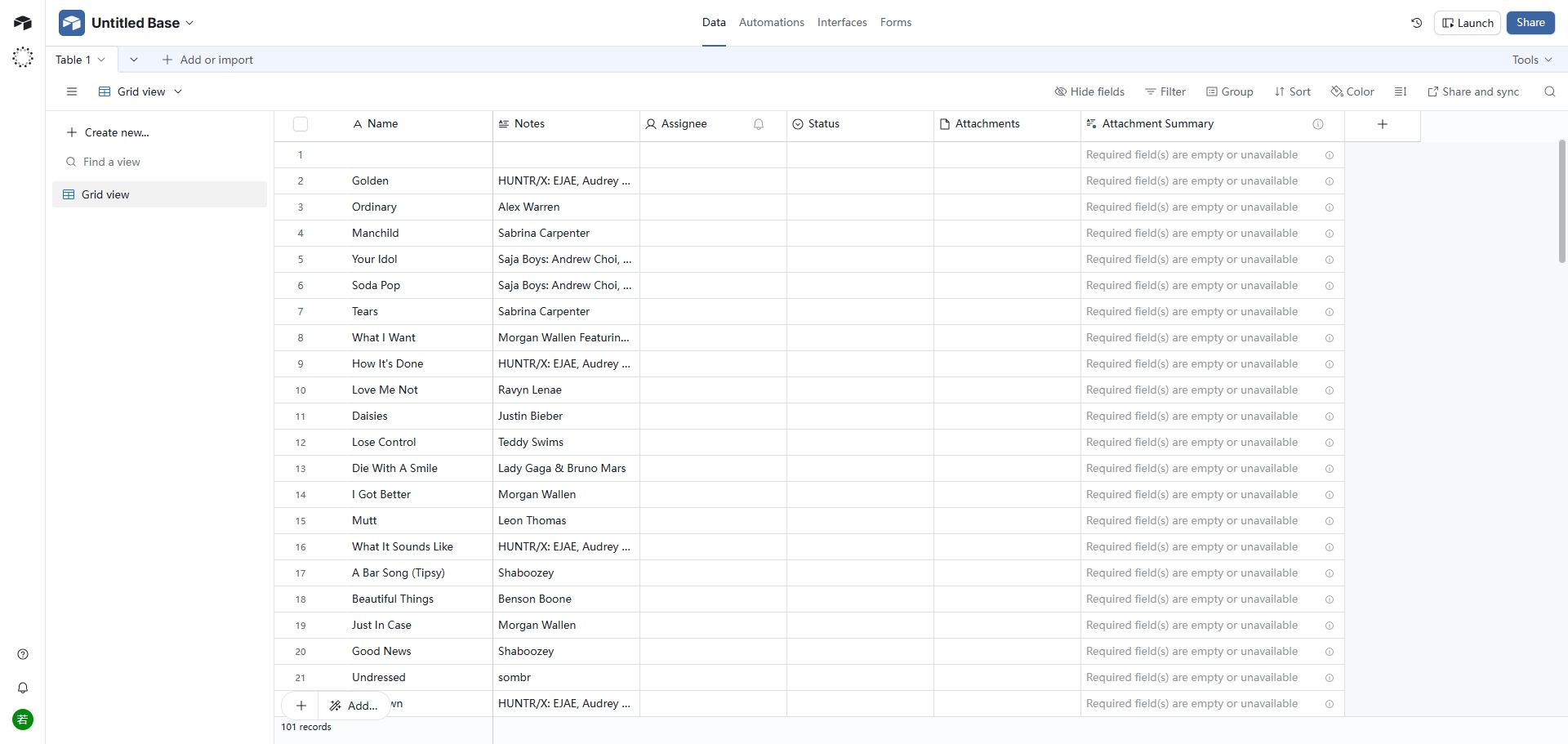Expand the Tools dropdown menu
Image resolution: width=1568 pixels, height=744 pixels.
(1531, 60)
